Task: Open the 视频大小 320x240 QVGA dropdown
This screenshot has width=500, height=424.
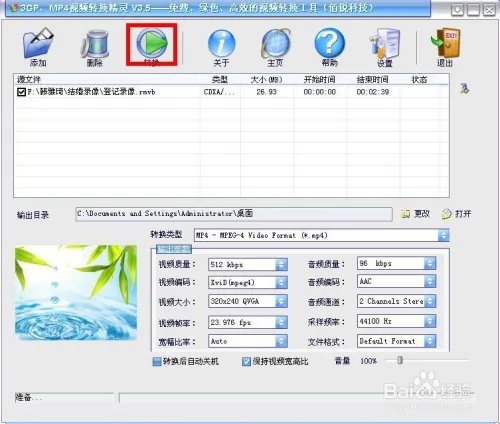Action: click(281, 301)
